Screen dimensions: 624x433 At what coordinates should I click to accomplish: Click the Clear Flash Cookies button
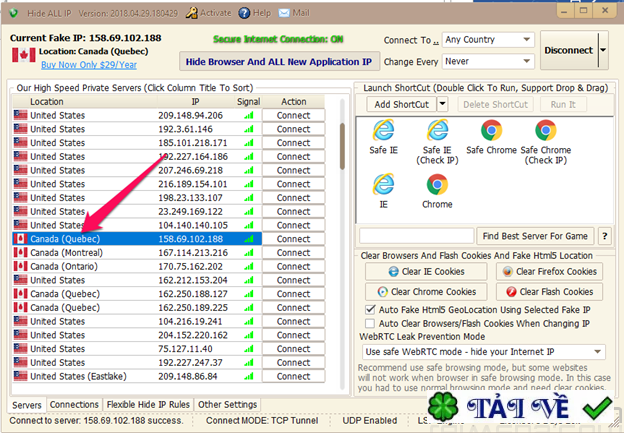tap(549, 292)
